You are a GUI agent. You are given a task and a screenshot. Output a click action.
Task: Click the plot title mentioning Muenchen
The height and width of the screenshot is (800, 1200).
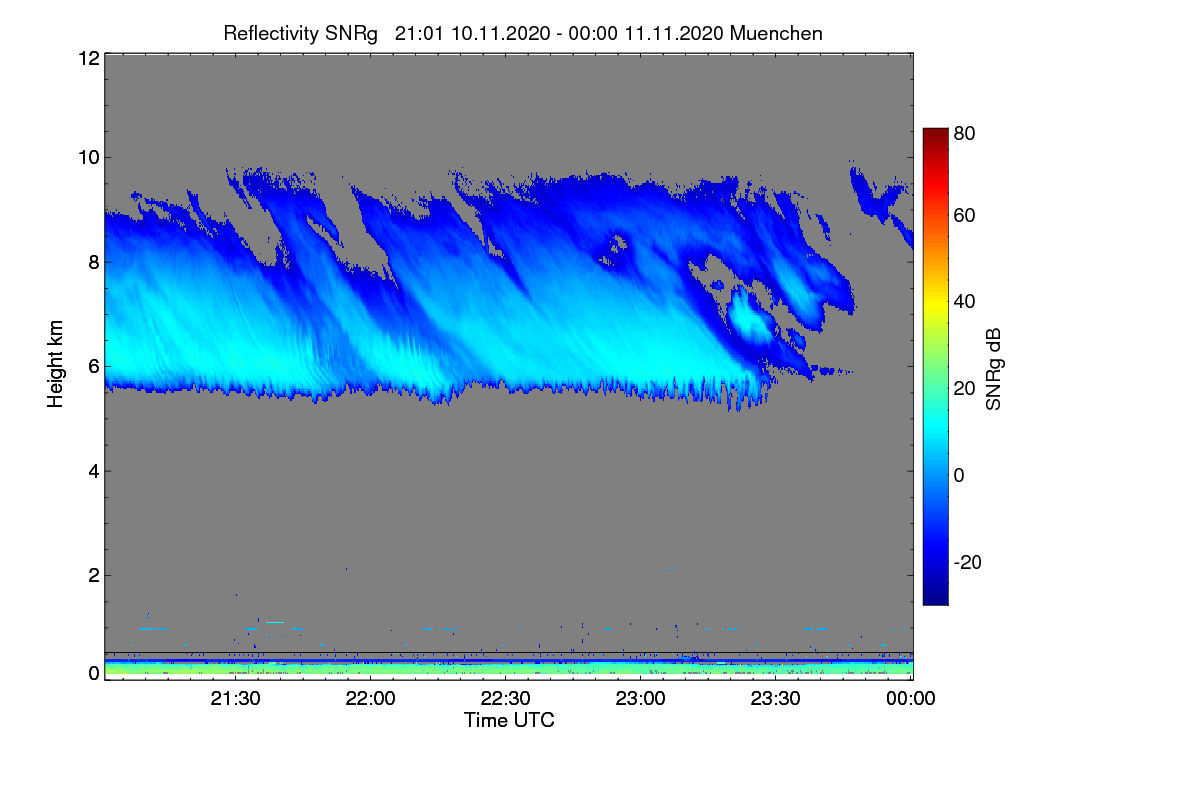[x=523, y=33]
